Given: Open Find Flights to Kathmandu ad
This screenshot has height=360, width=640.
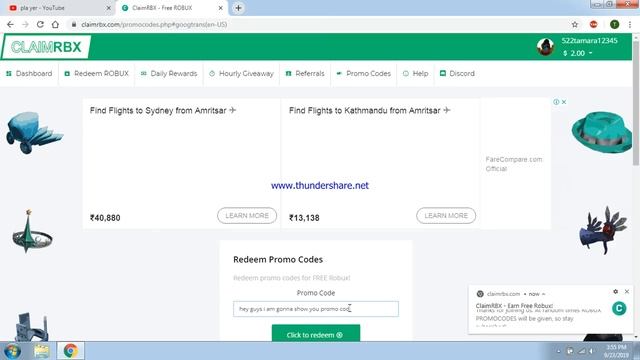Looking at the screenshot, I should click(369, 110).
